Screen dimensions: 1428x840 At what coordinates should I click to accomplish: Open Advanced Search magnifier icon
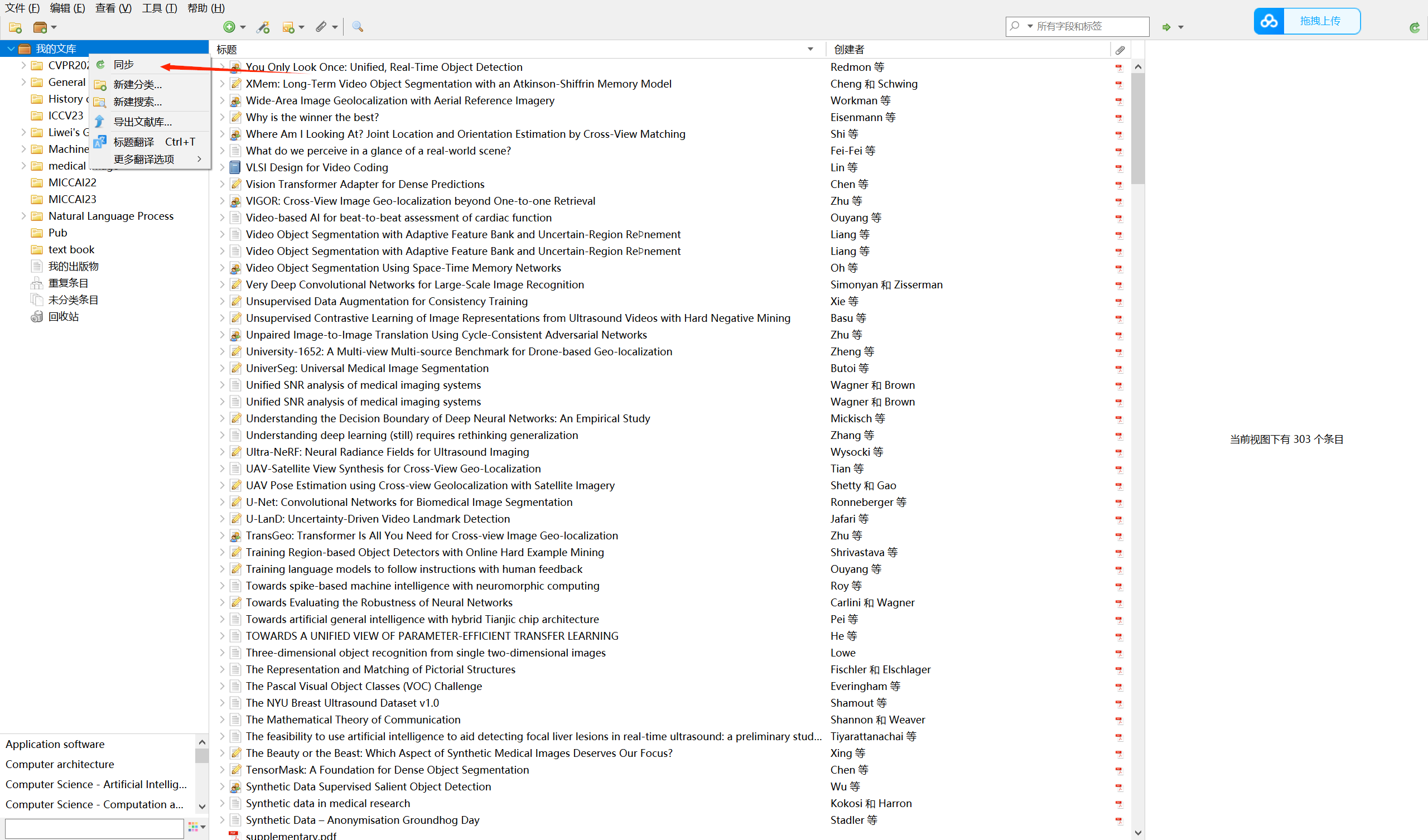tap(357, 27)
